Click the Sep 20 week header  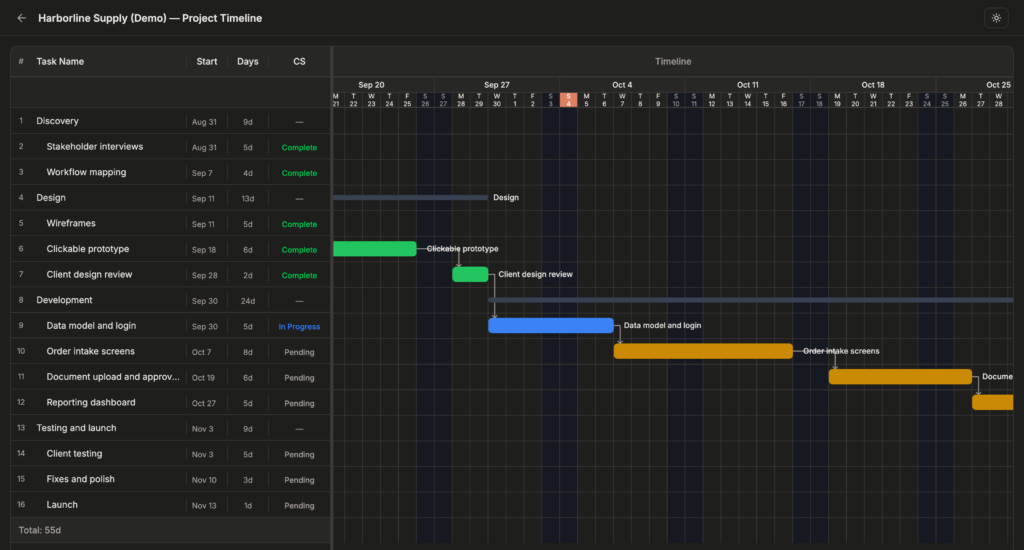click(371, 85)
